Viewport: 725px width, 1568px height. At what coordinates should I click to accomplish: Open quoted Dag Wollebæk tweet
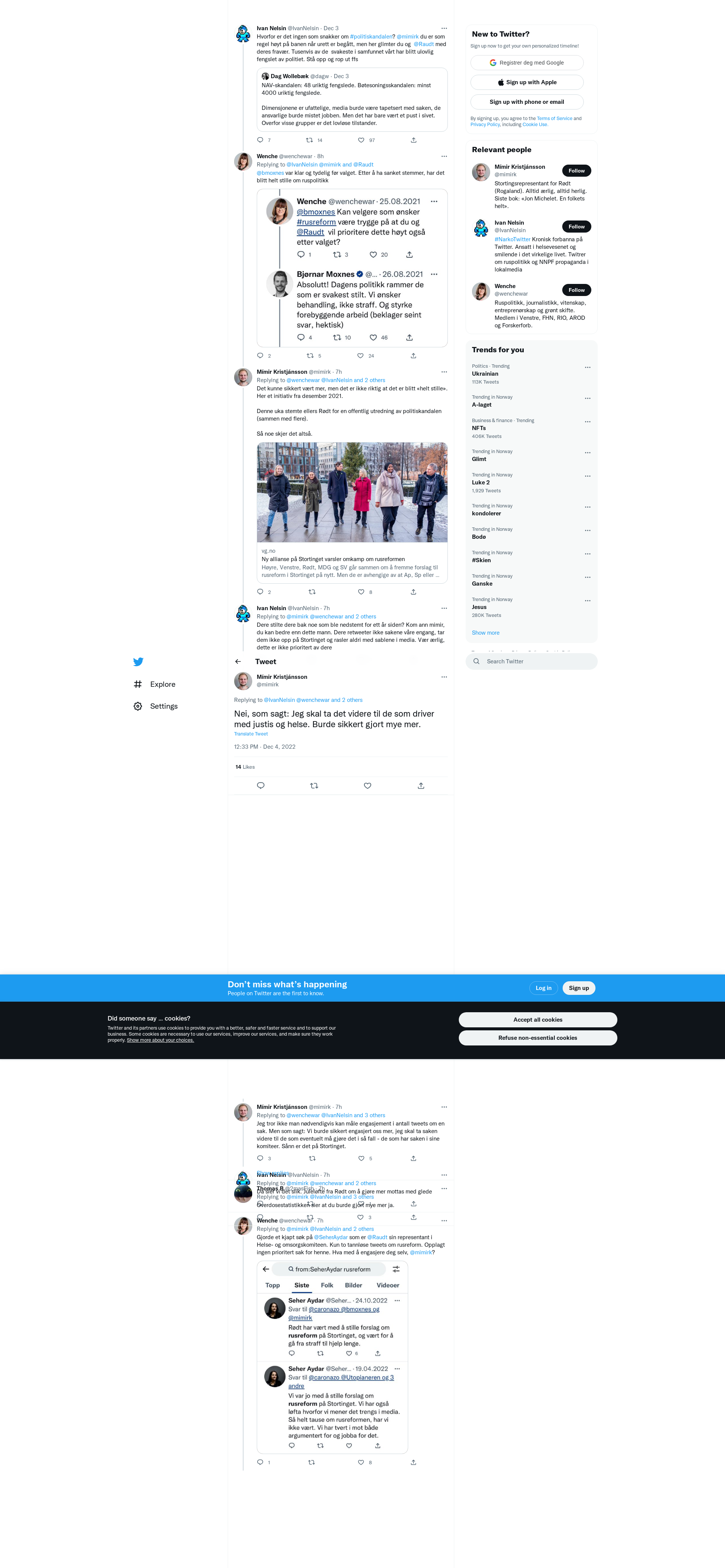coord(352,100)
